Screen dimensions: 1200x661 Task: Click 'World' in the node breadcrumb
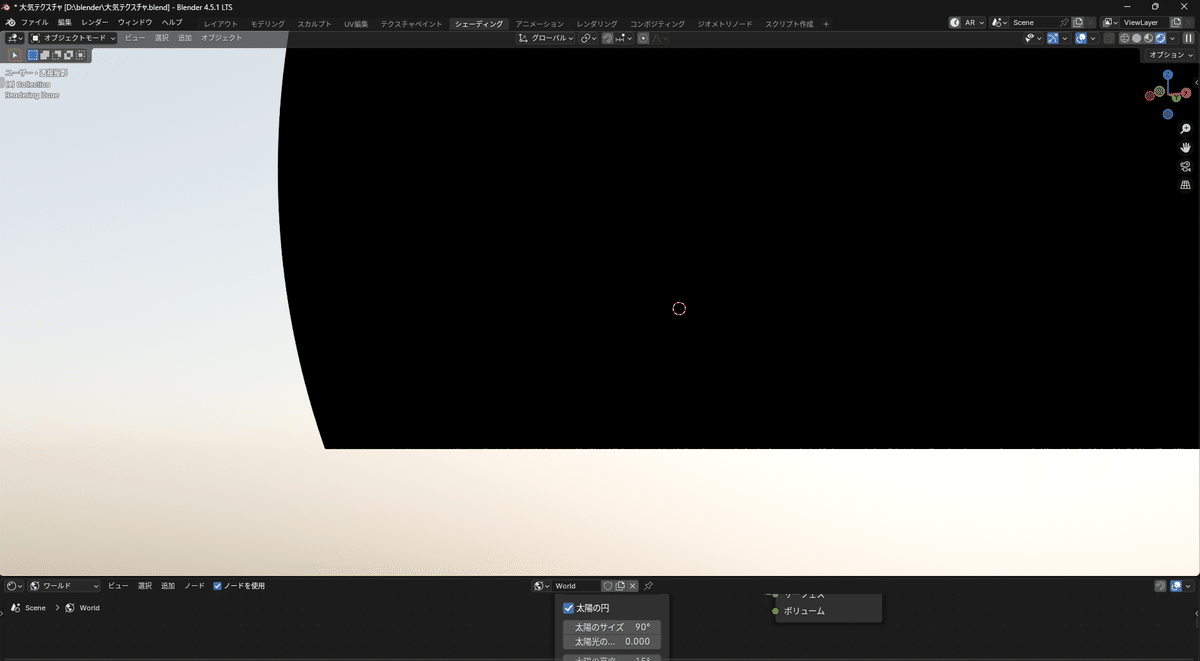[x=90, y=608]
